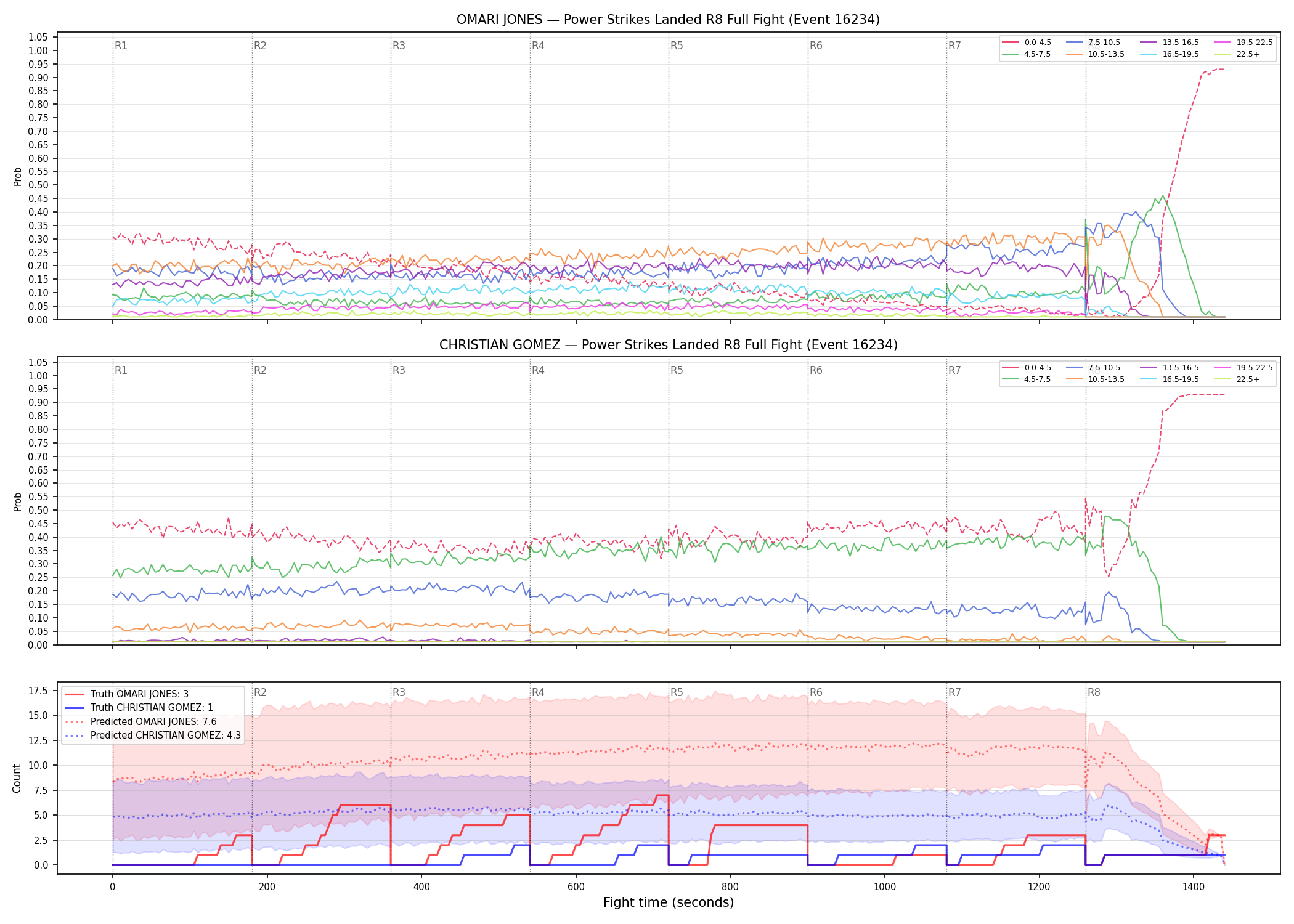Click the solid blue line sample beside Truth CHRISTIAN GOMEZ

click(x=75, y=708)
